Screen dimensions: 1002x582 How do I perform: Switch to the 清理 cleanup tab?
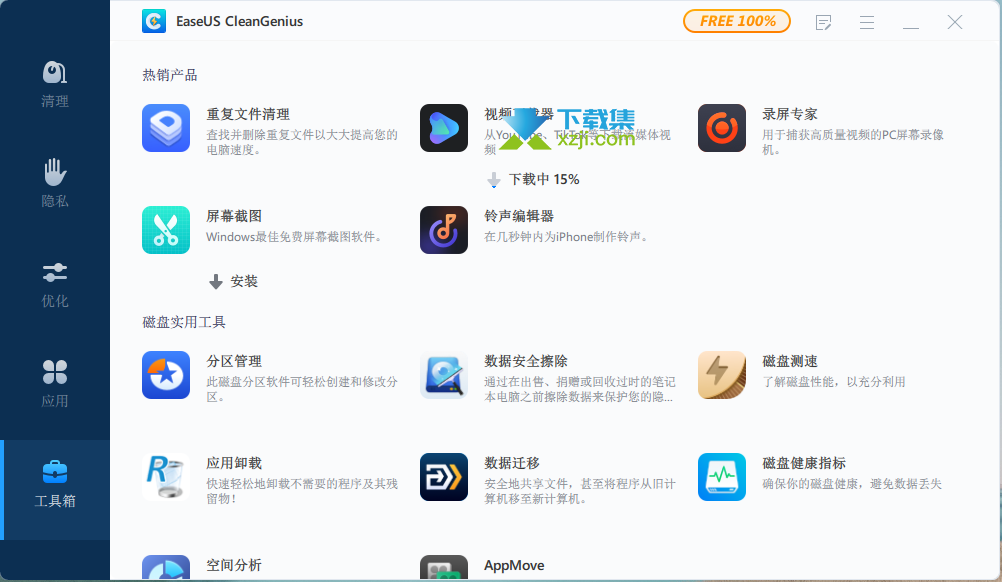[55, 84]
